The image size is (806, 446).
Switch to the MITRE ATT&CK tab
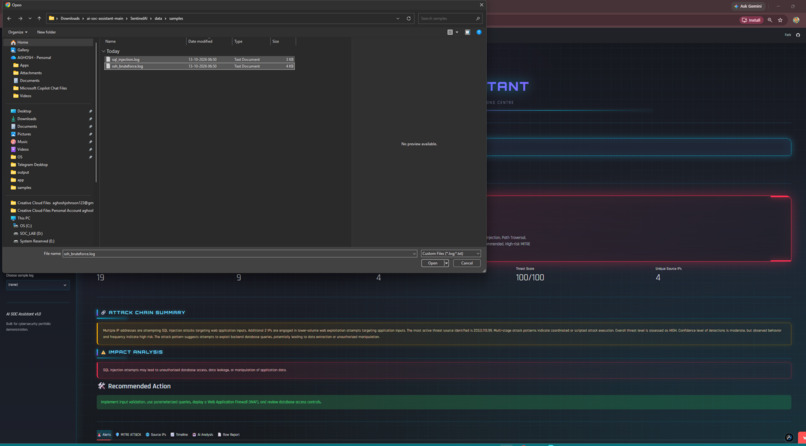coord(129,435)
